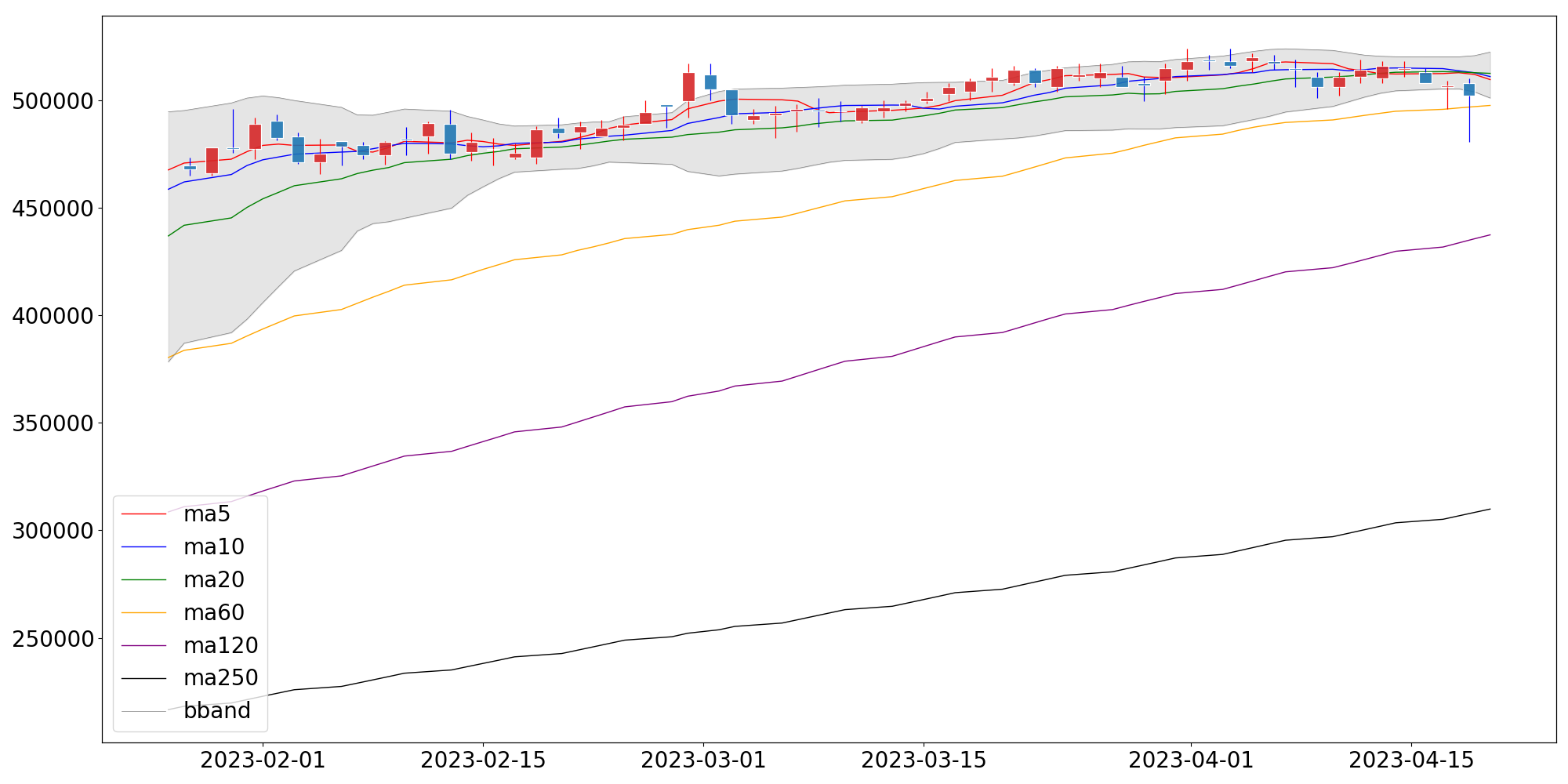Click the x-axis date 2023-02-01

pos(263,760)
